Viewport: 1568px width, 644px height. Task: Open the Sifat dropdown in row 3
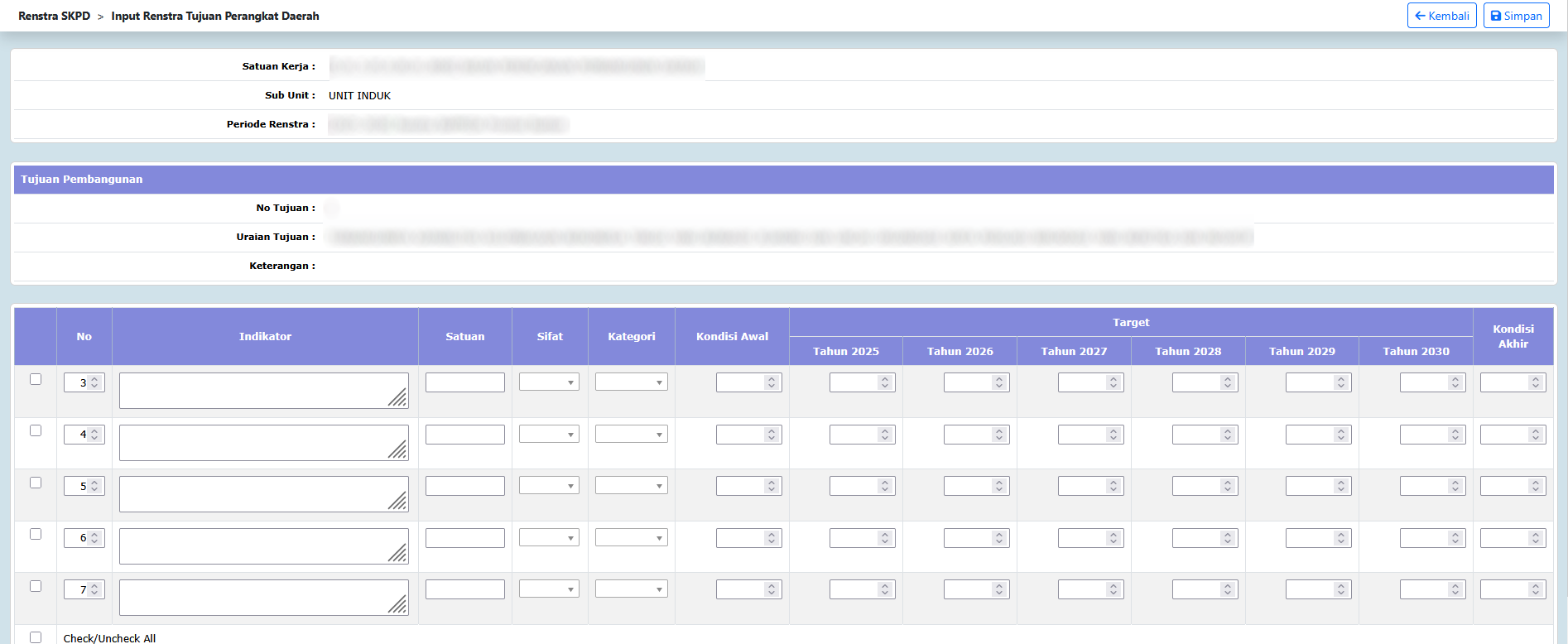[x=549, y=382]
